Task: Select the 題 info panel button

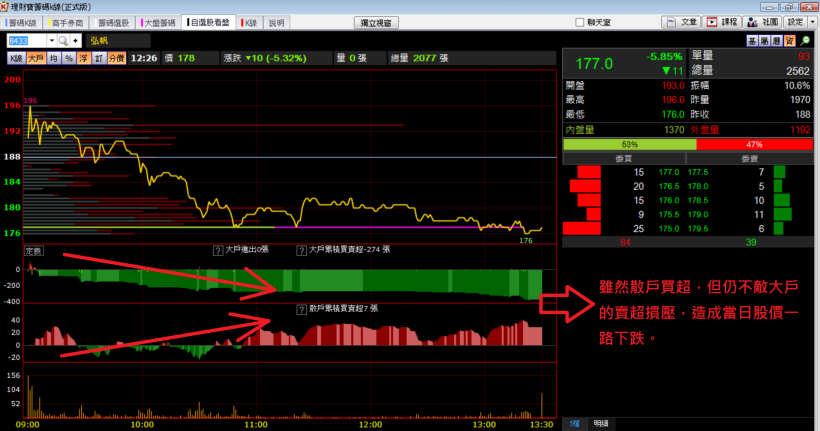Action: [x=777, y=41]
